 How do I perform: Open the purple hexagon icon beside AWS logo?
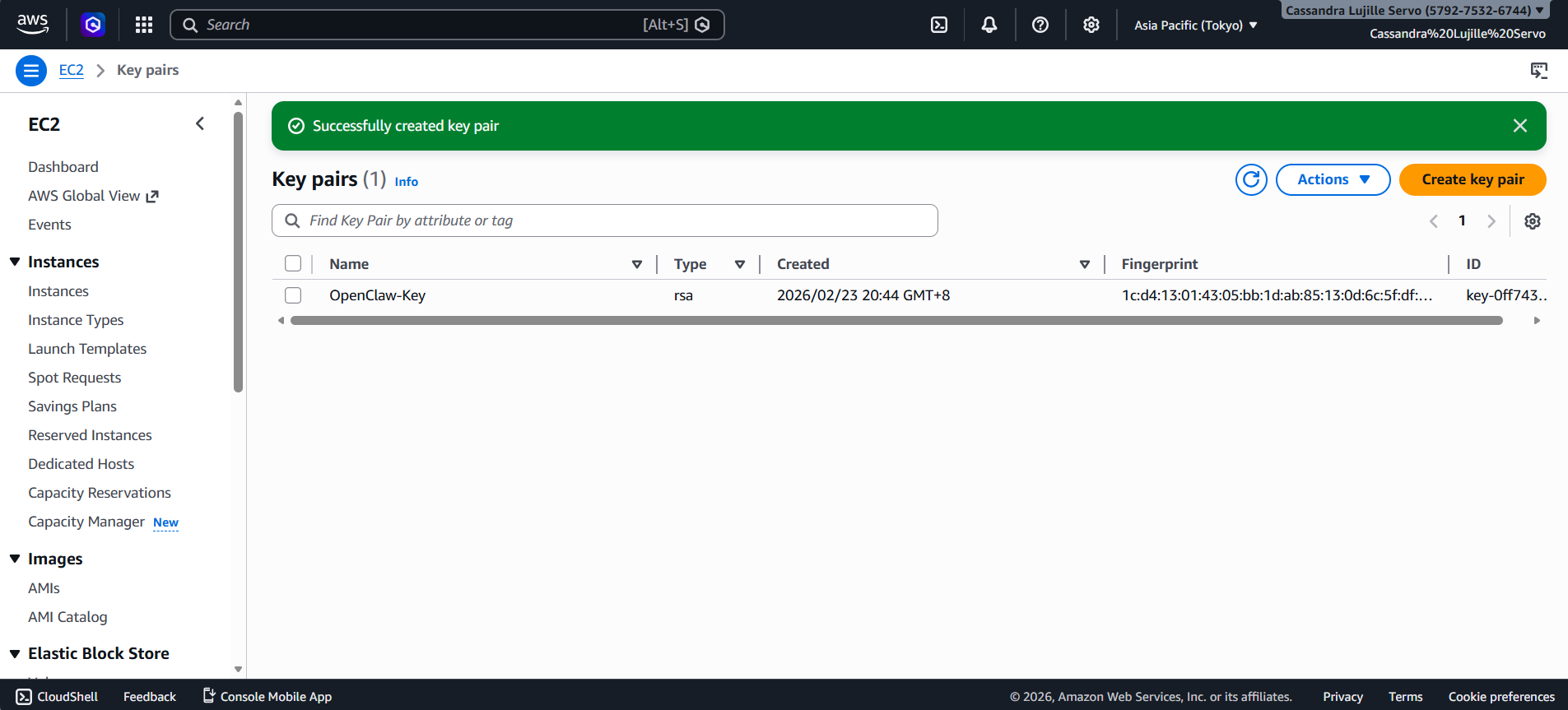tap(93, 25)
